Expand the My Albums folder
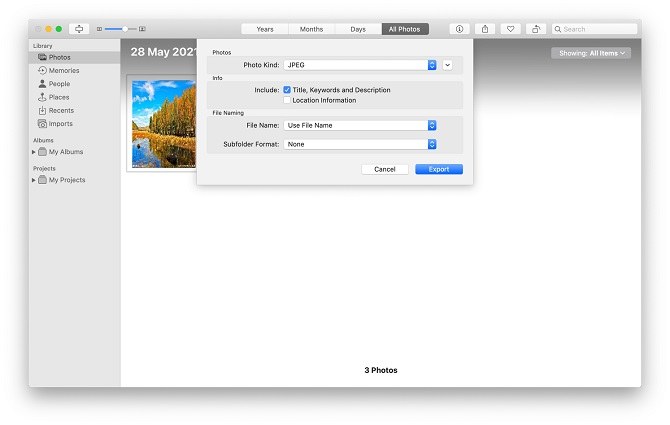The image size is (670, 425). click(x=34, y=152)
